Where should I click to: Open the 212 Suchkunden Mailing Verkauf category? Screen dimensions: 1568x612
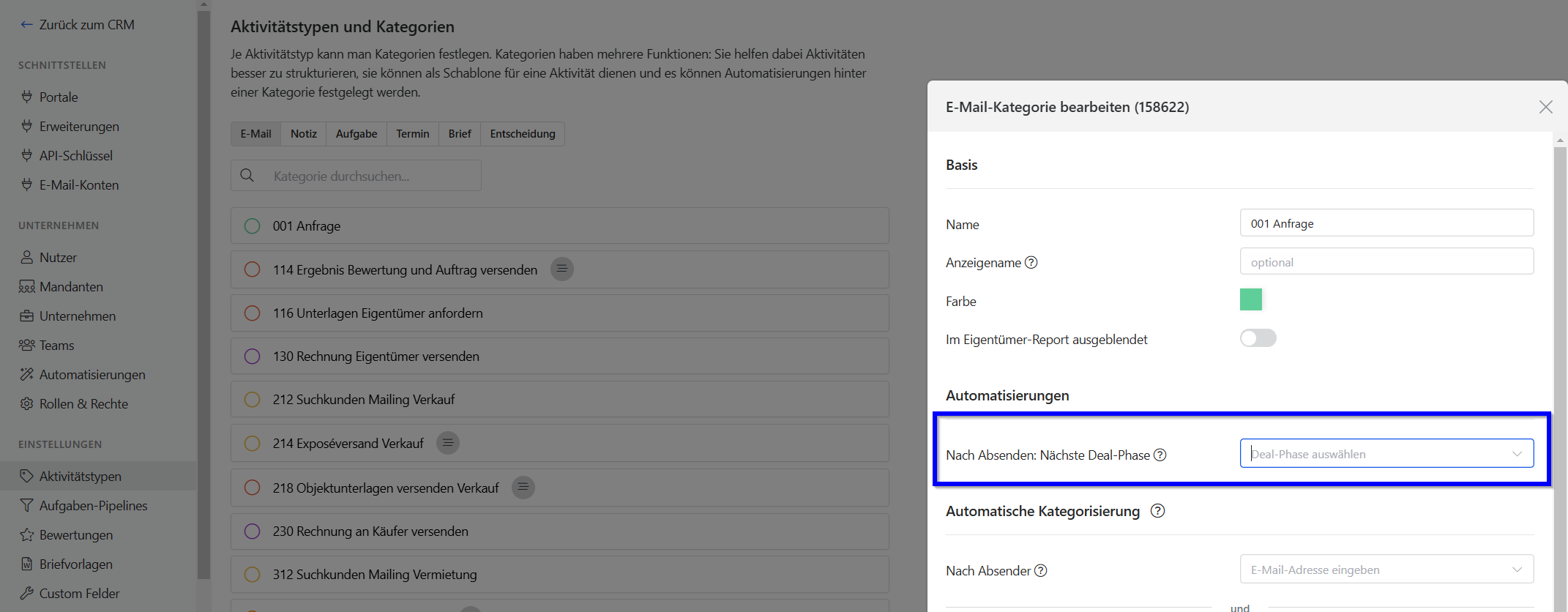tap(364, 400)
